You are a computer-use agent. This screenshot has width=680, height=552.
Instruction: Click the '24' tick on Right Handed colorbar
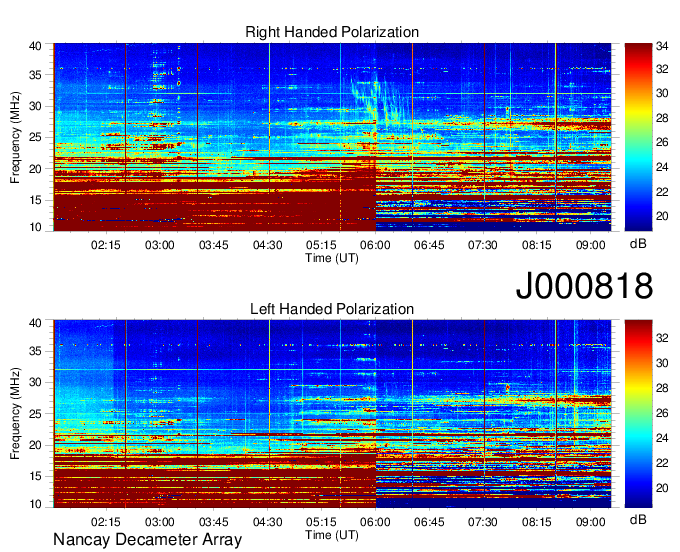click(x=662, y=167)
